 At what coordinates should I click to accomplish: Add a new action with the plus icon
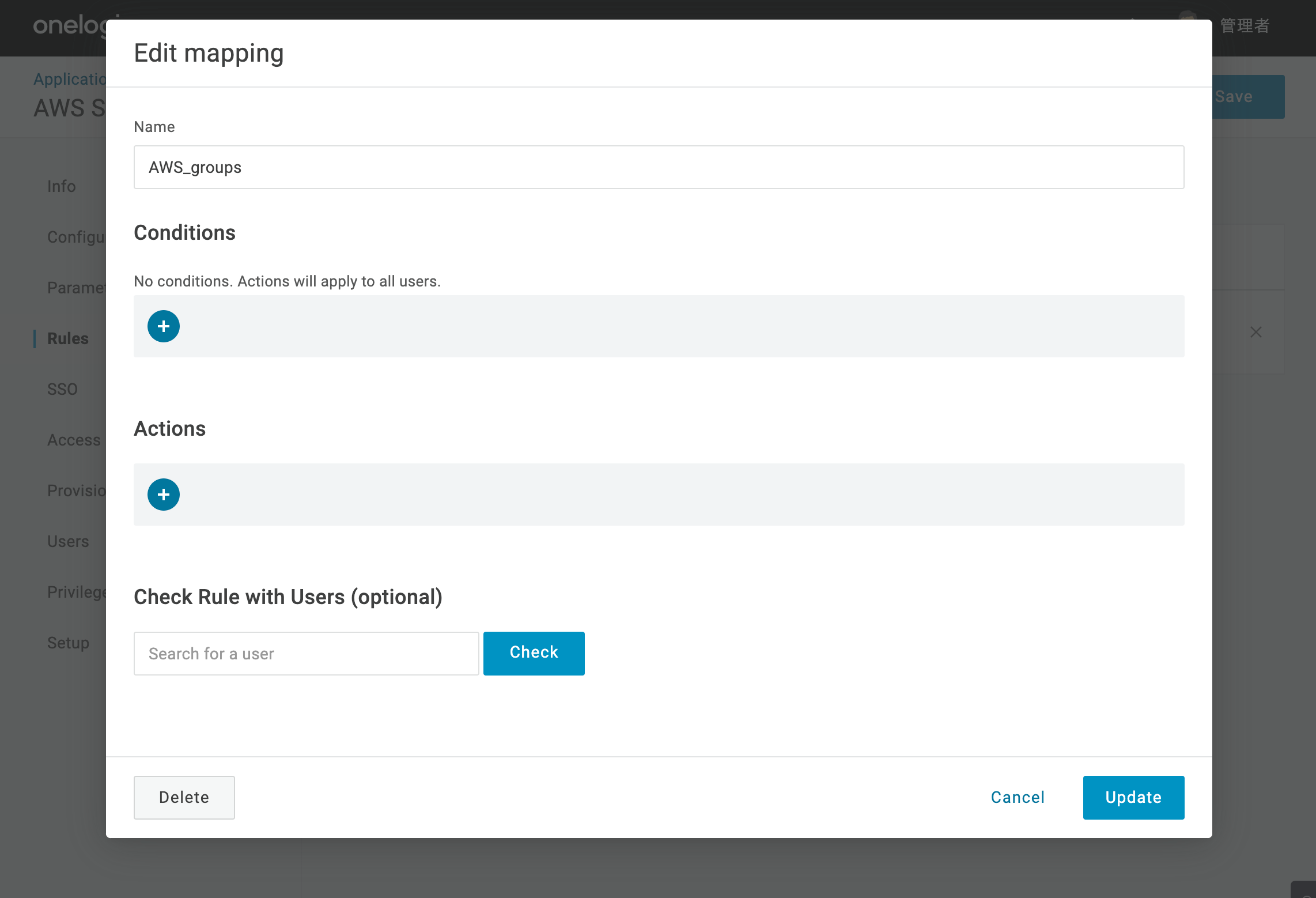164,495
